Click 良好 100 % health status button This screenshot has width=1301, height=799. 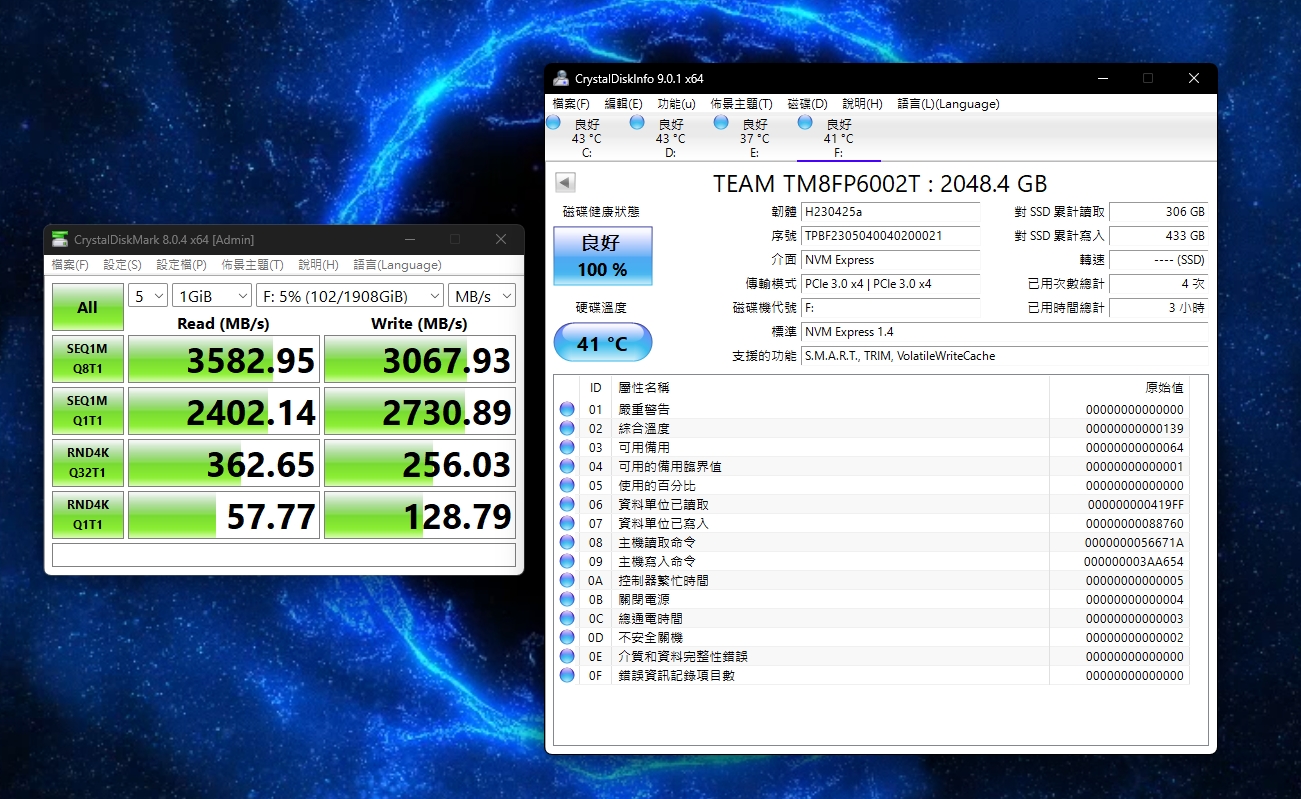(603, 257)
